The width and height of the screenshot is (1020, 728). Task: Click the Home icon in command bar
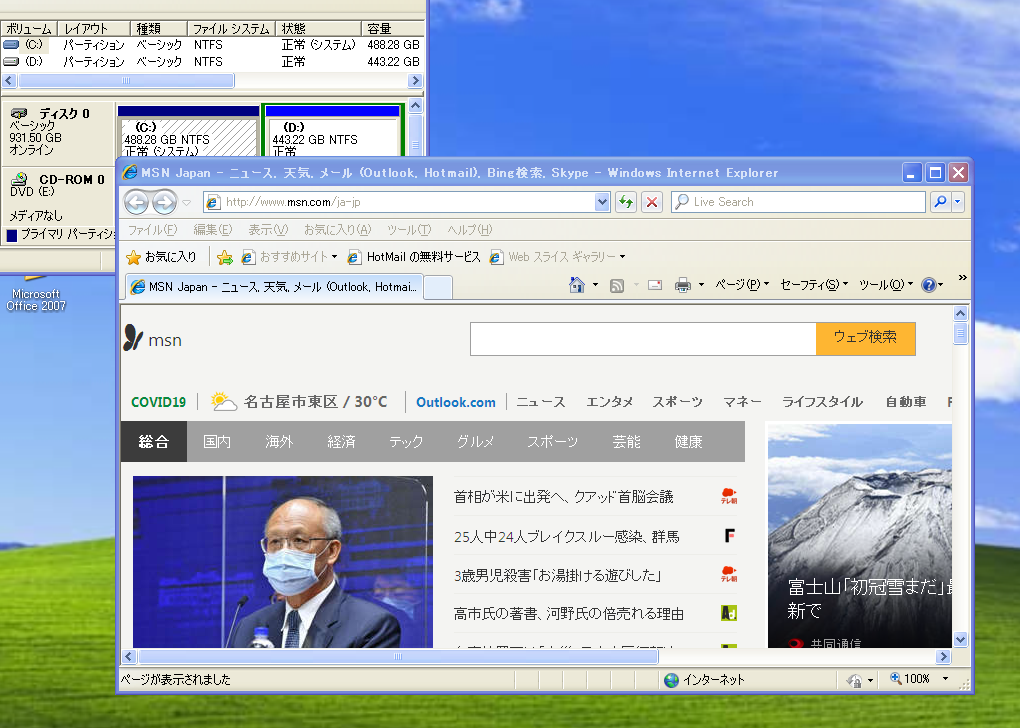coord(576,285)
